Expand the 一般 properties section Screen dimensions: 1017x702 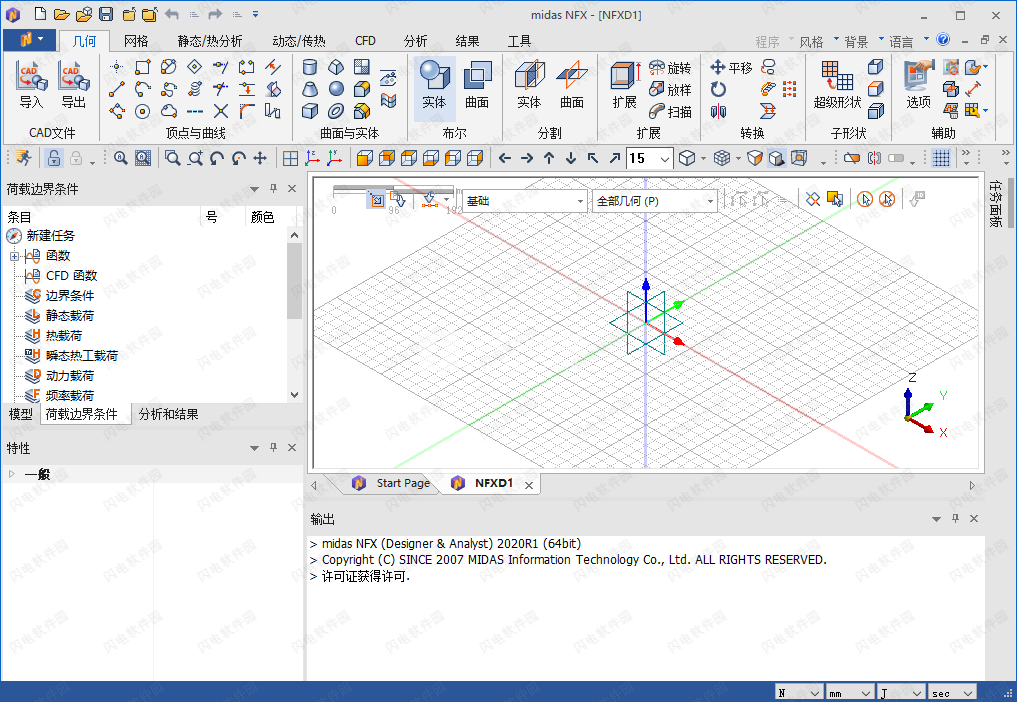coord(11,474)
